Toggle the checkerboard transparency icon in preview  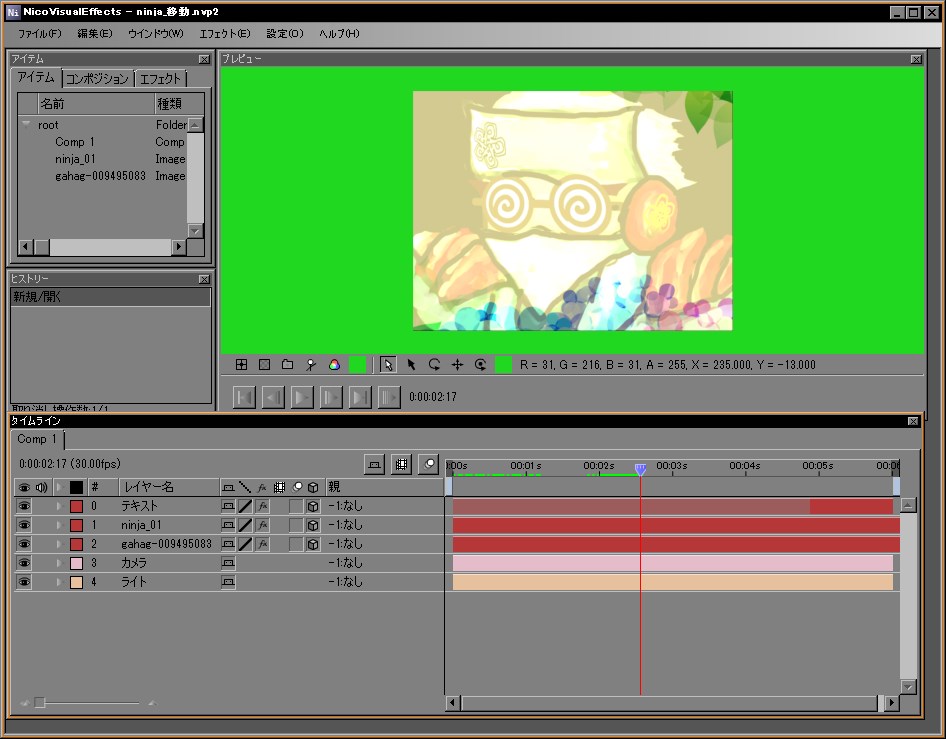[264, 364]
